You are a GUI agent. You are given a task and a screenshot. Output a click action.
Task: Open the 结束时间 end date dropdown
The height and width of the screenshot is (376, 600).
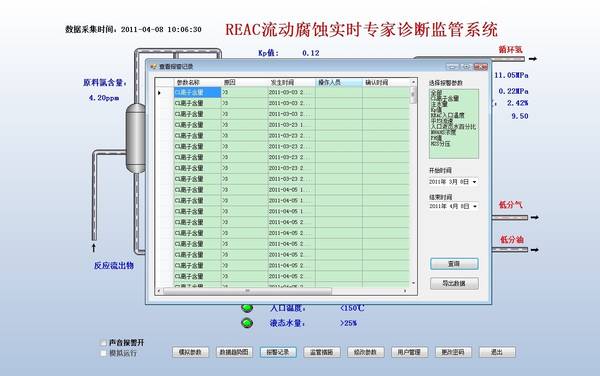[474, 206]
